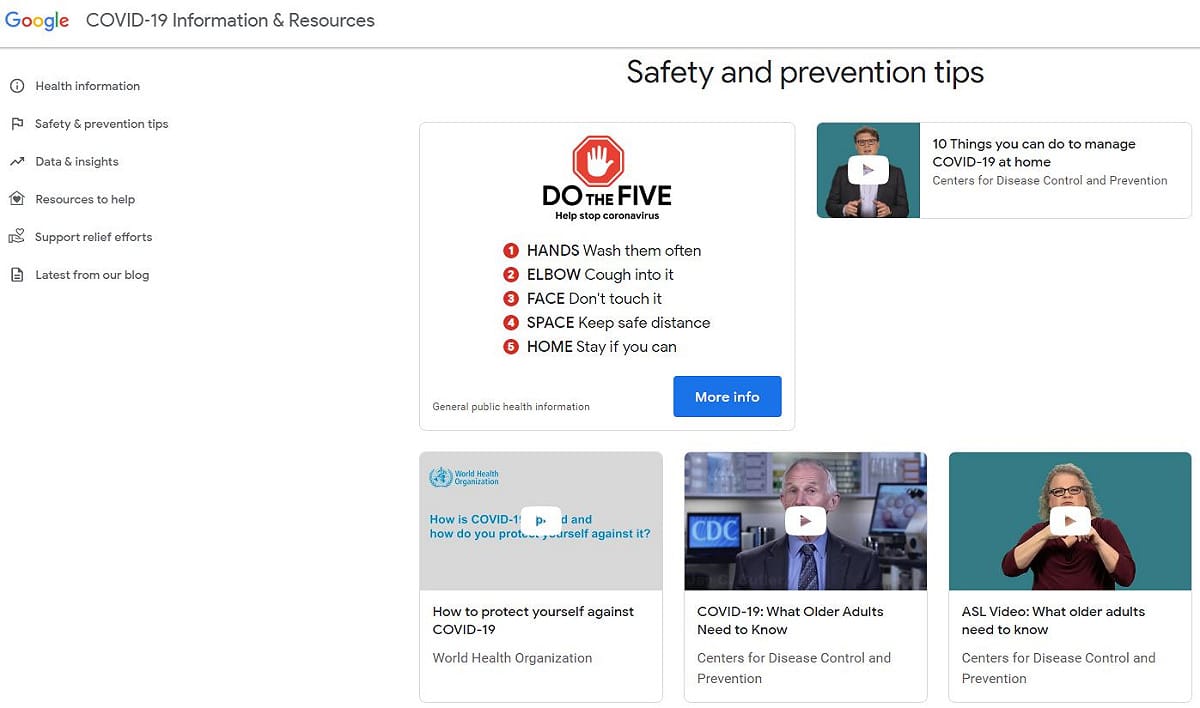The image size is (1200, 708).
Task: Click the 10 Things video thumbnail image
Action: coord(868,170)
